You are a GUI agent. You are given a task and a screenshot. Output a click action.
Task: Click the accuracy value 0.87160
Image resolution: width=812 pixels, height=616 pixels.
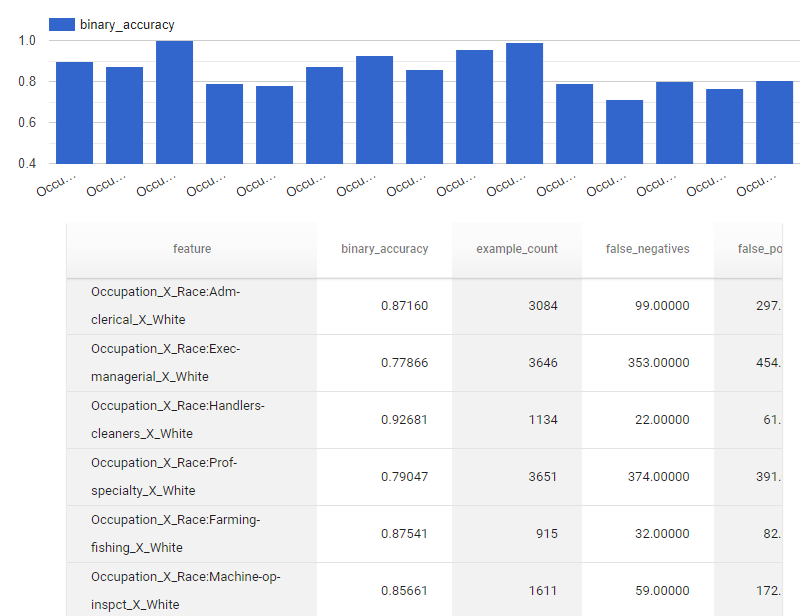tap(404, 306)
